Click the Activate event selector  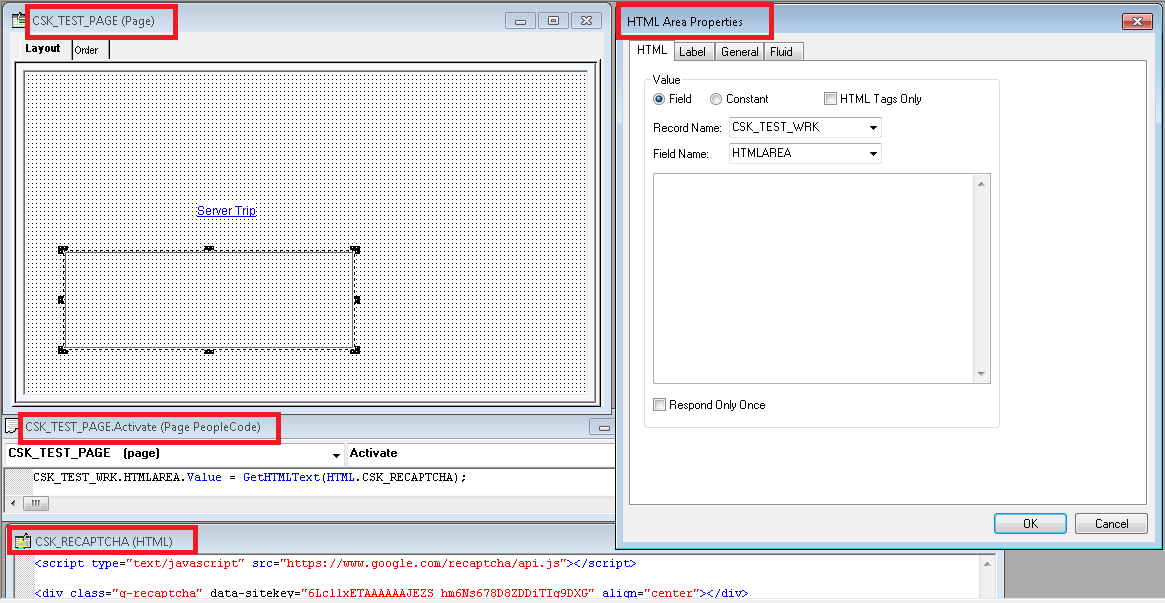coord(480,454)
